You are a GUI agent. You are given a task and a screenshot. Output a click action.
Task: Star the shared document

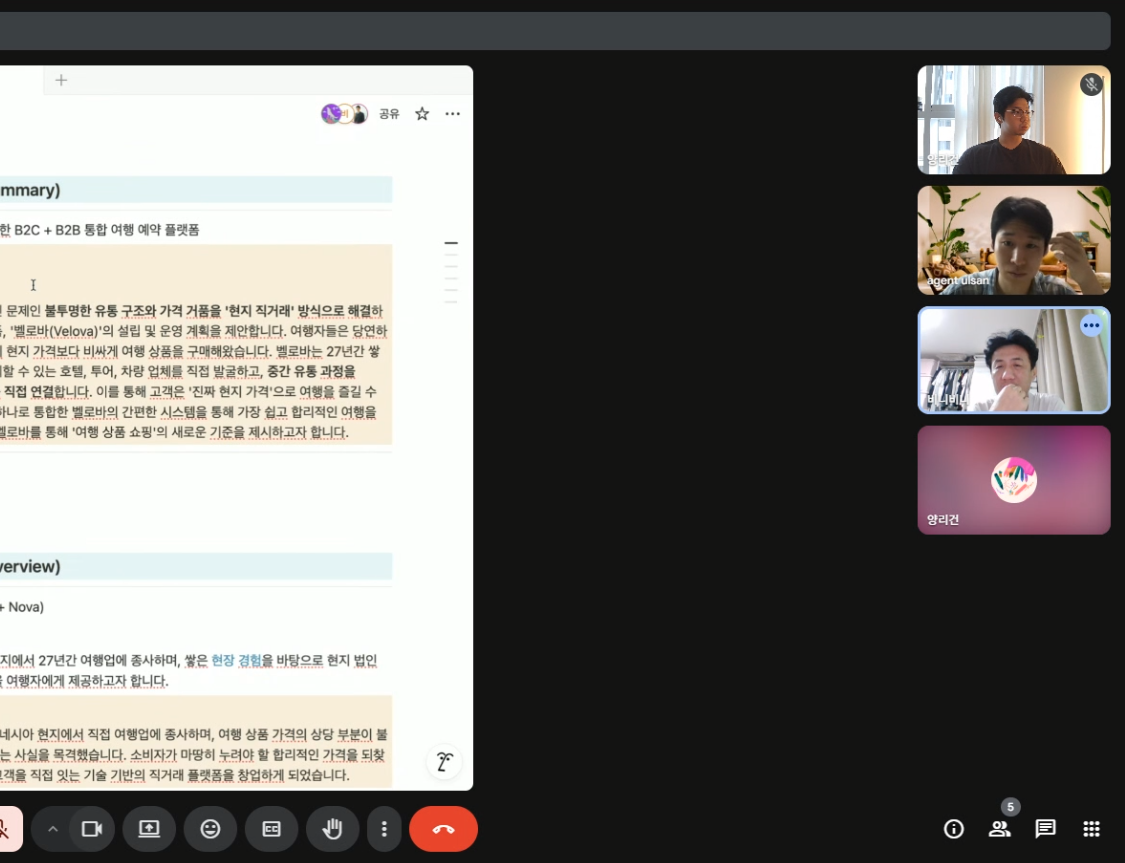tap(421, 114)
